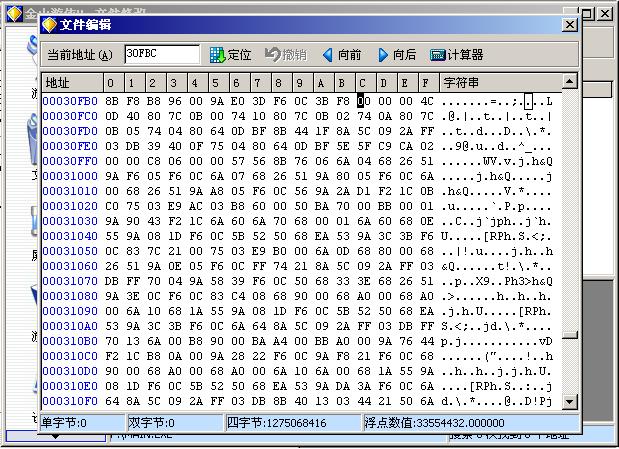Click the 浮点数值:33554432.000000 status field
This screenshot has width=619, height=449.
471,423
